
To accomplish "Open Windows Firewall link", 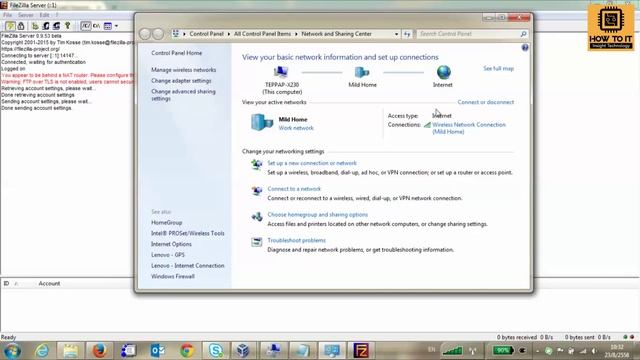I will [173, 276].
